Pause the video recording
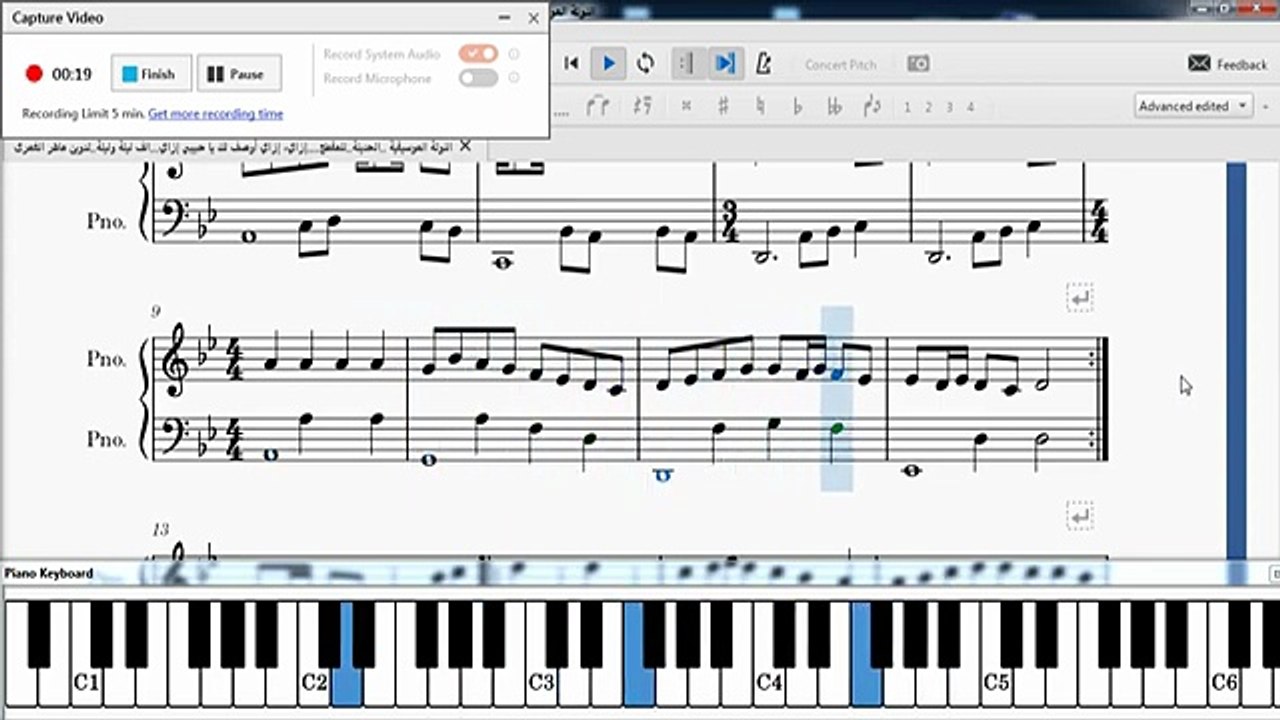Screen dimensions: 1280x720 (239, 74)
